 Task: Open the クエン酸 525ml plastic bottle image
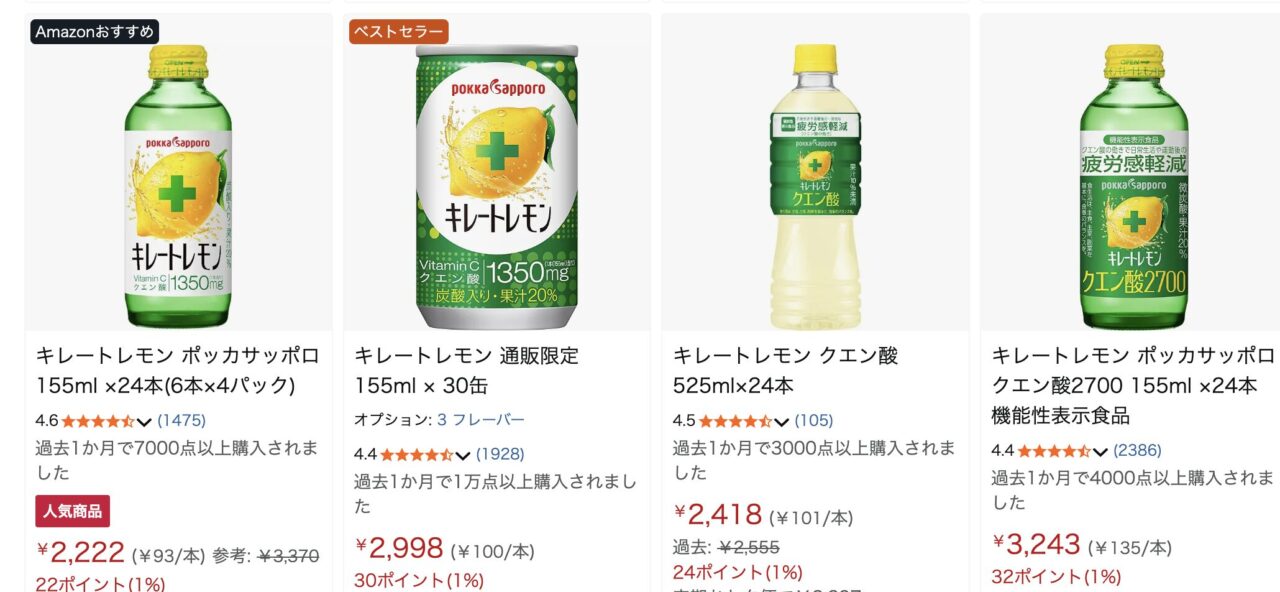click(815, 186)
